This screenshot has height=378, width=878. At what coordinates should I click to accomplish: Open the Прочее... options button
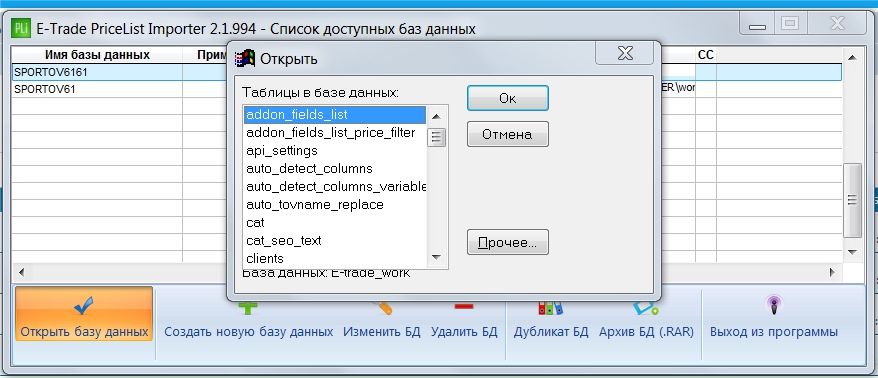[x=507, y=242]
